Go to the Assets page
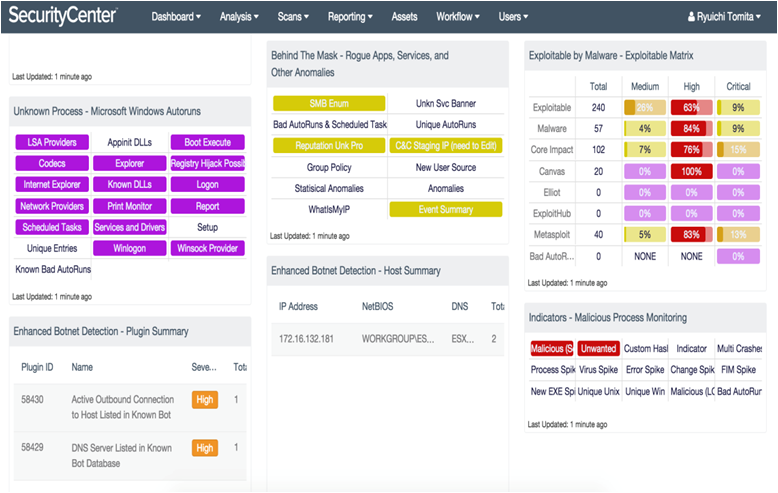Viewport: 778px width, 493px height. (x=404, y=16)
